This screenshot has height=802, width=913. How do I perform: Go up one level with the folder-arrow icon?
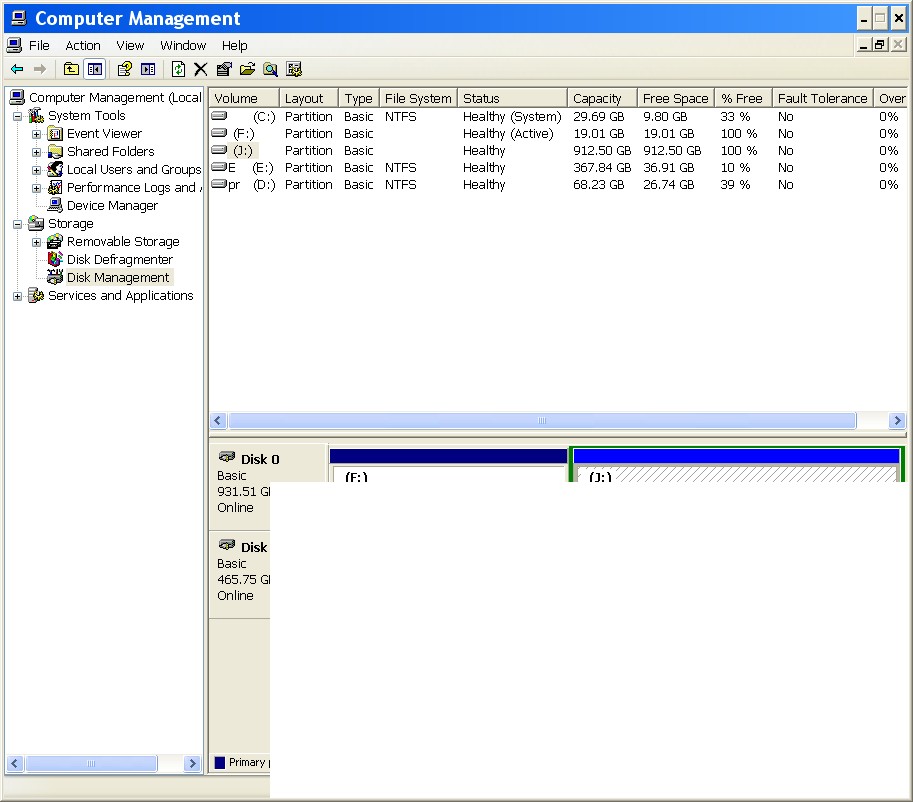click(x=71, y=69)
